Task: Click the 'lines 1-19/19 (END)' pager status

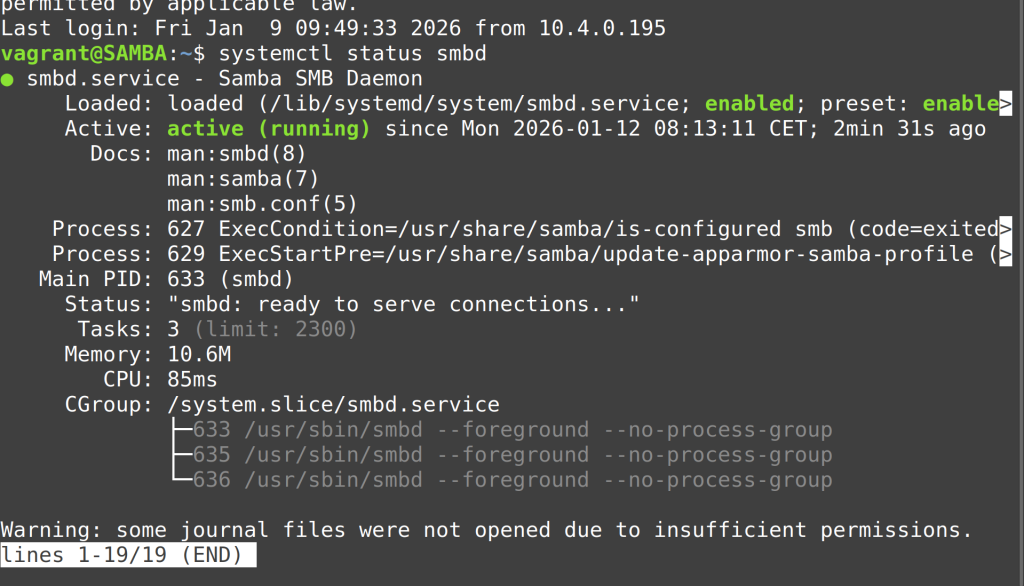Action: [128, 555]
